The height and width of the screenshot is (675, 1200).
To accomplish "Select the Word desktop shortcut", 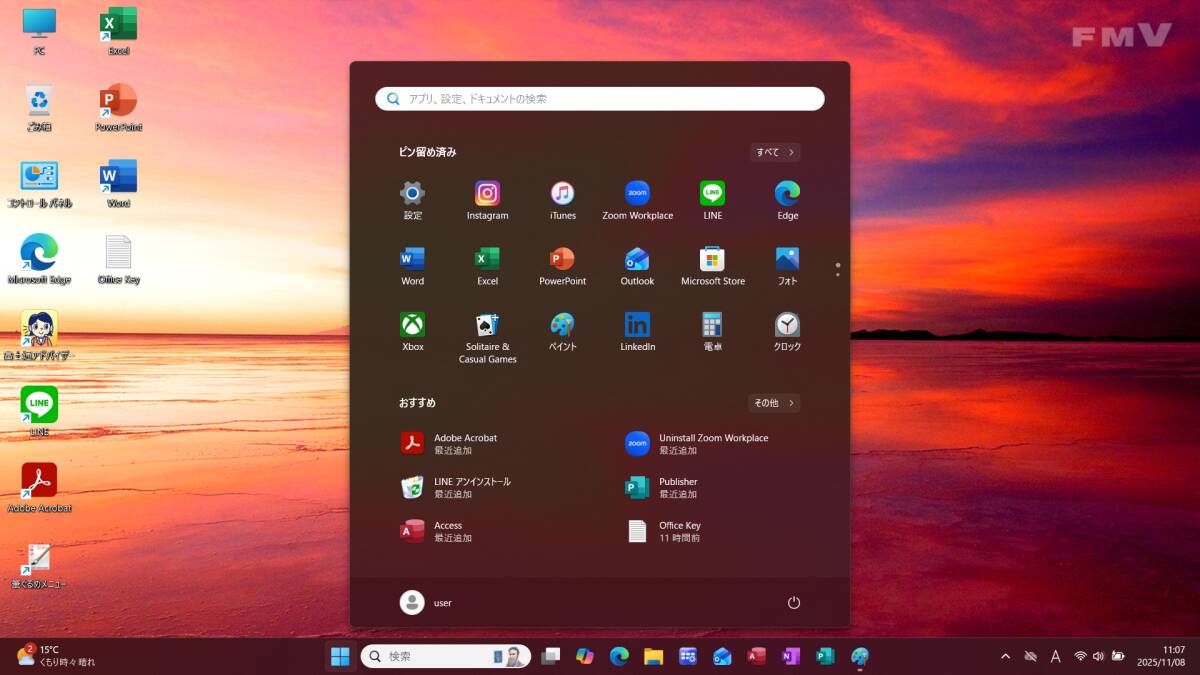I will [118, 183].
